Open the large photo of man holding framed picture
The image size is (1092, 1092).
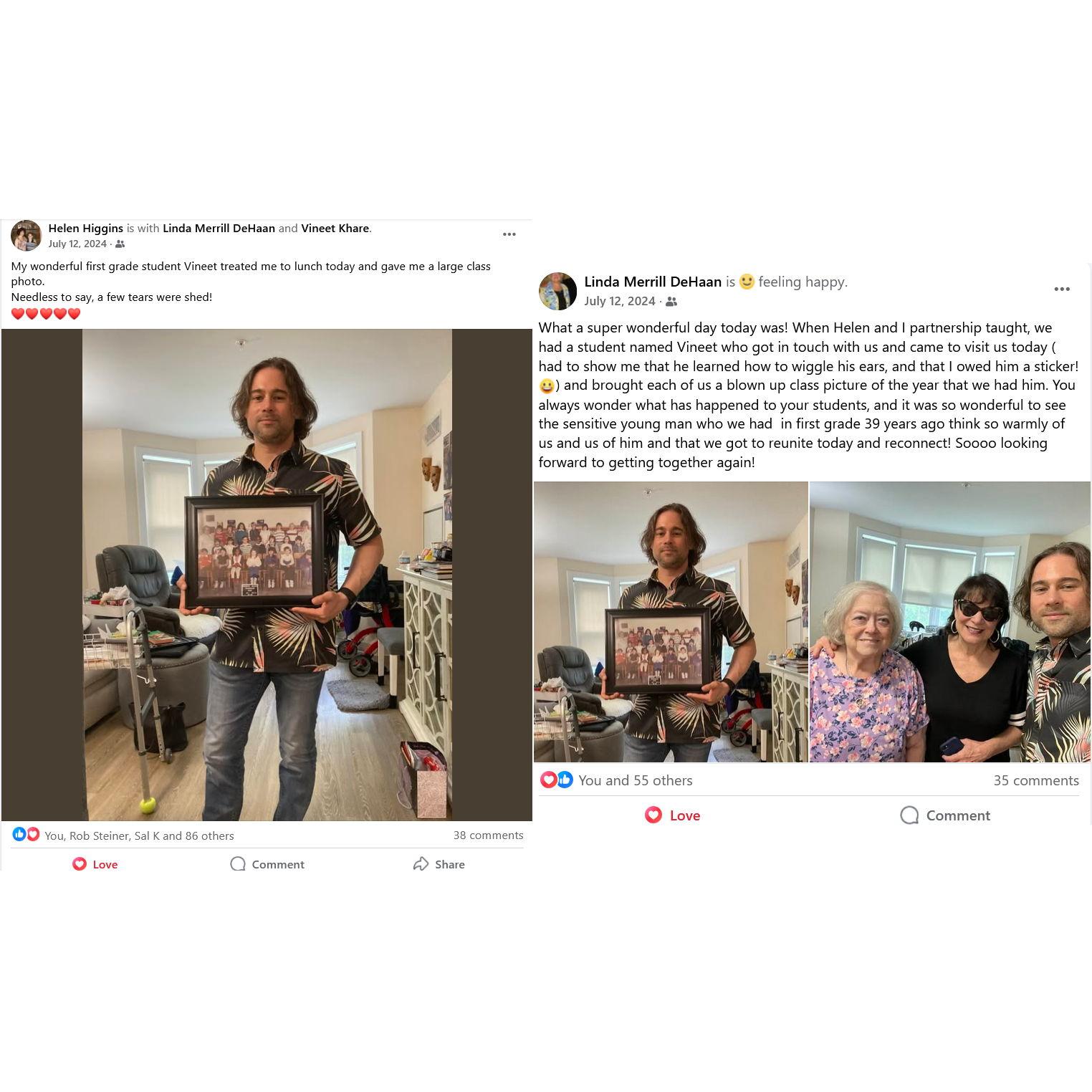267,575
